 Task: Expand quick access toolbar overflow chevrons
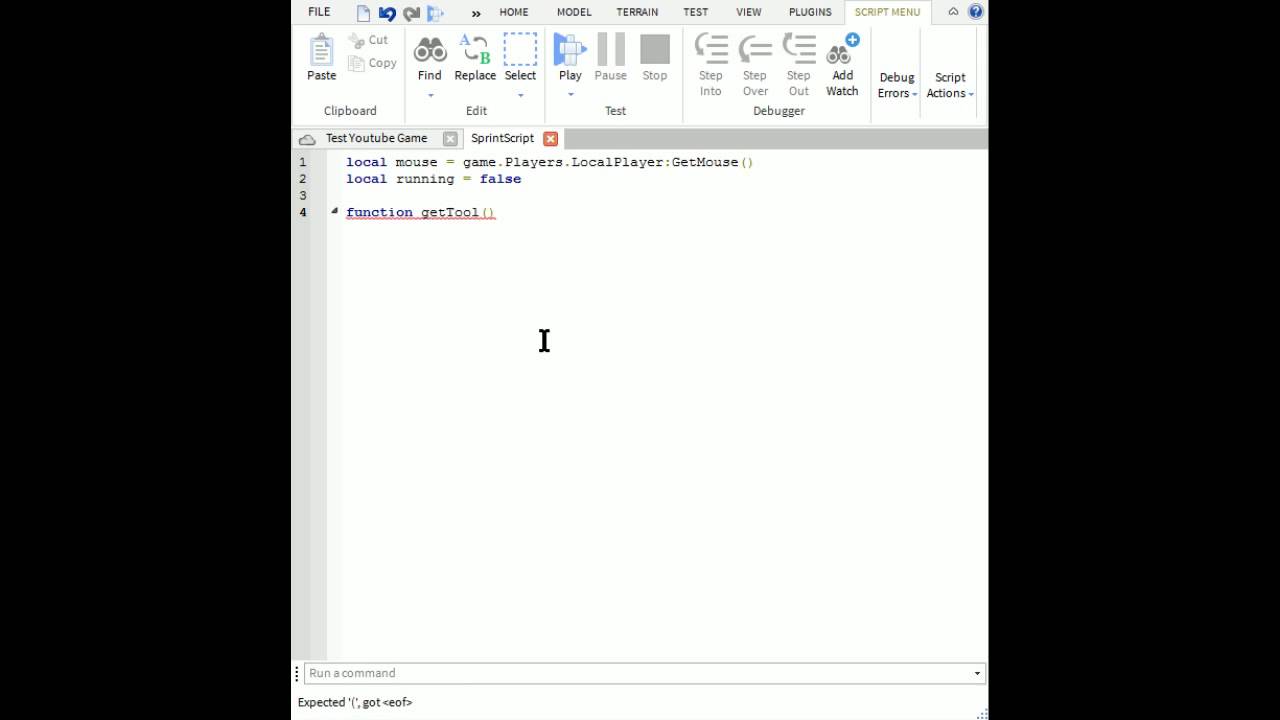coord(476,13)
